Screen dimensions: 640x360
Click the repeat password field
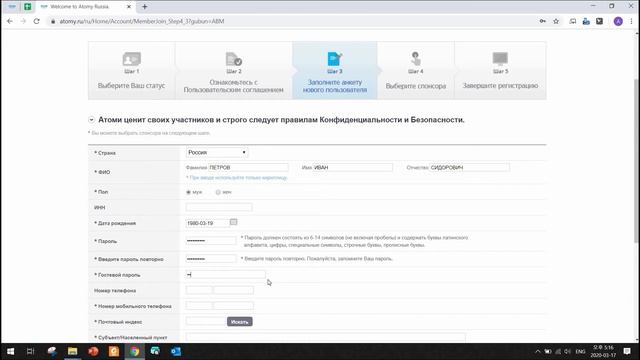click(x=211, y=259)
